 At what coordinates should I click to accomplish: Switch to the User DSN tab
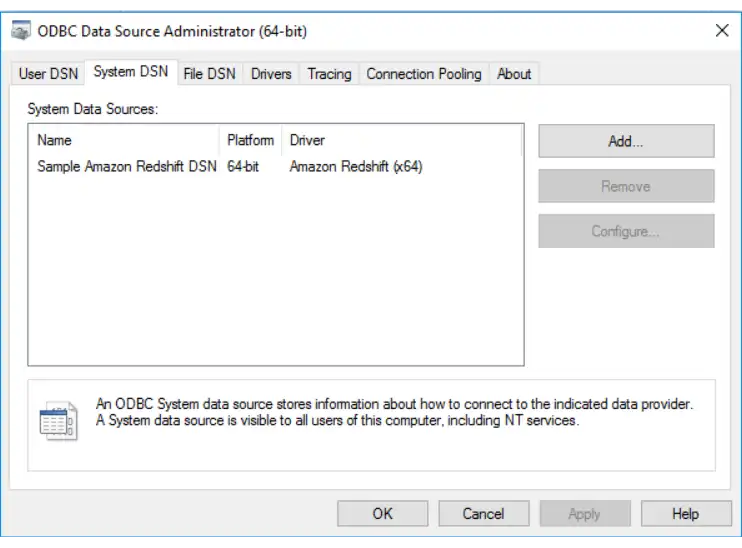(47, 74)
